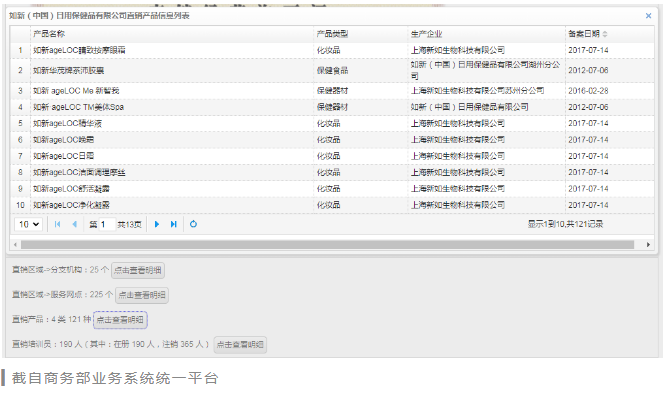Click the 产品名称 column header
665x402 pixels.
(x=49, y=34)
